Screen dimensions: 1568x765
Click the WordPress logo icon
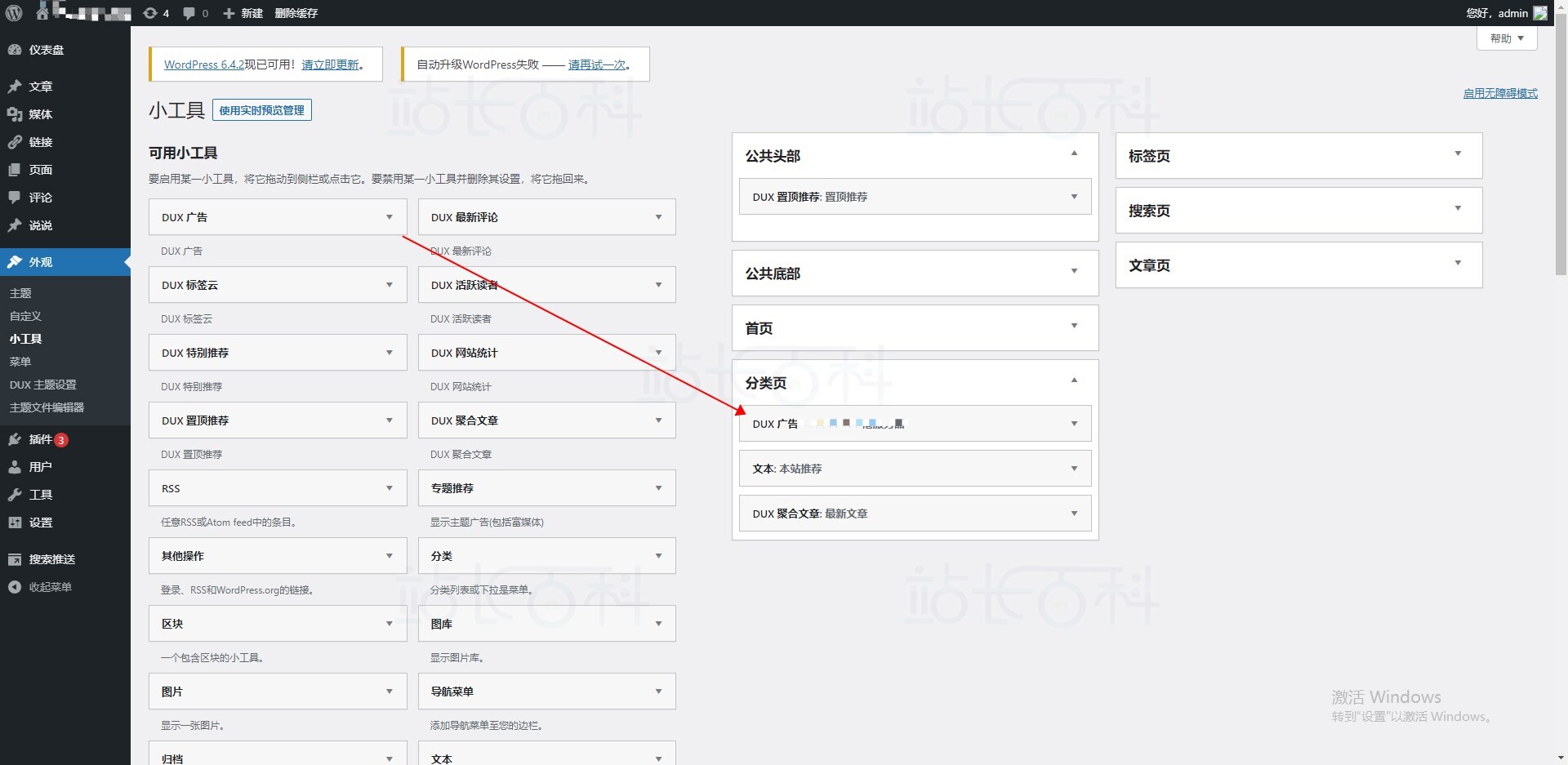[14, 13]
